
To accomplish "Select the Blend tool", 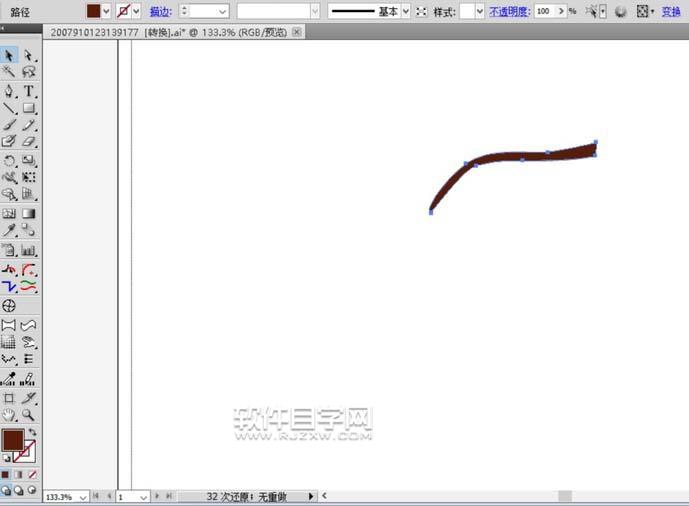I will coord(29,230).
